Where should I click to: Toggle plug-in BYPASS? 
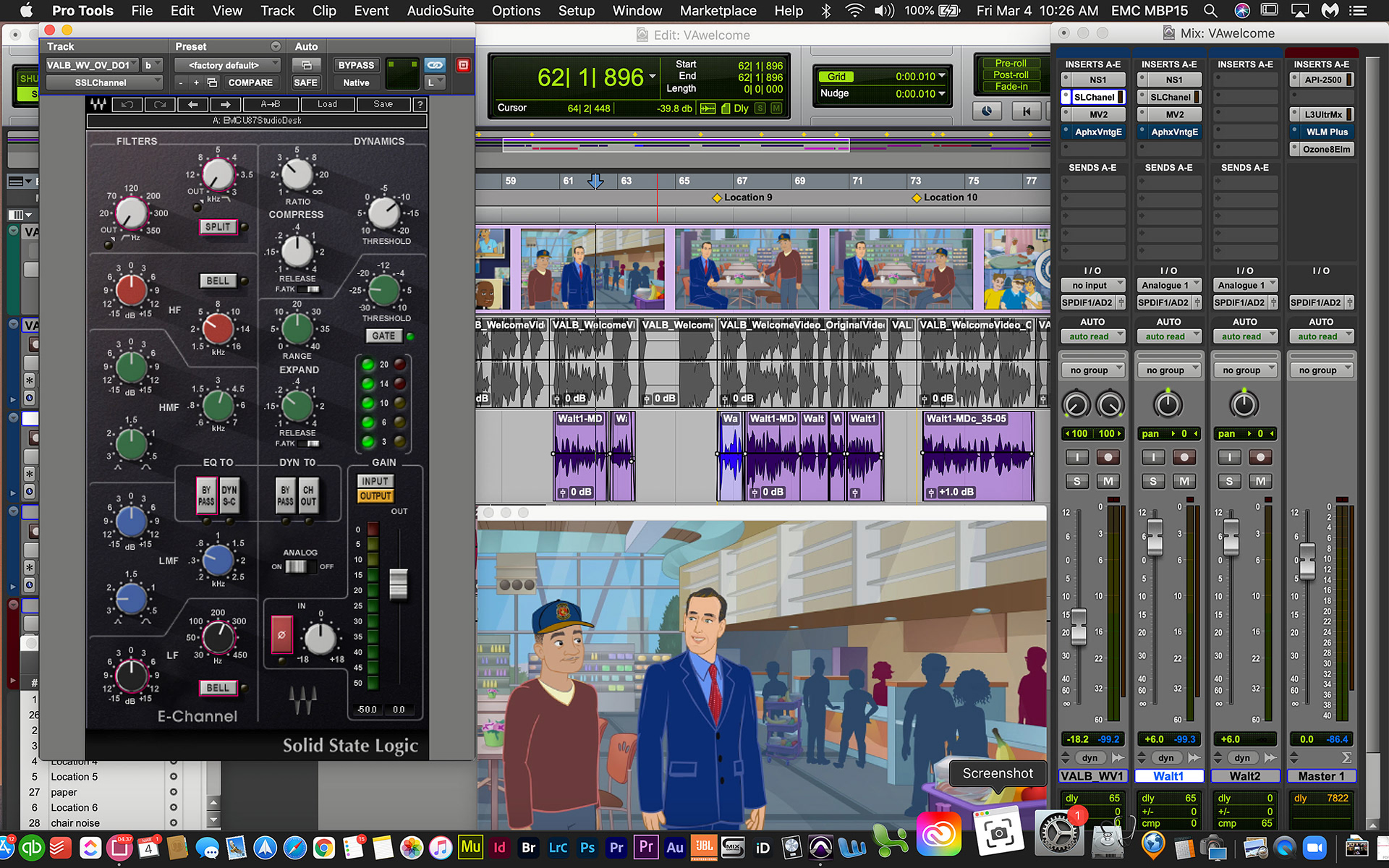356,65
